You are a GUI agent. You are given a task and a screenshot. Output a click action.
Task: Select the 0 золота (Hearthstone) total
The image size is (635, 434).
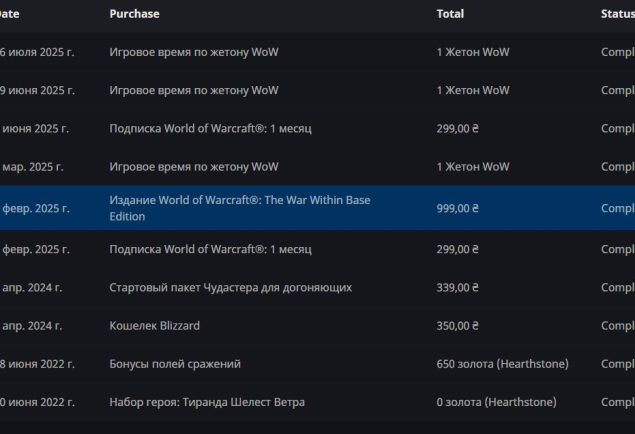coord(496,402)
